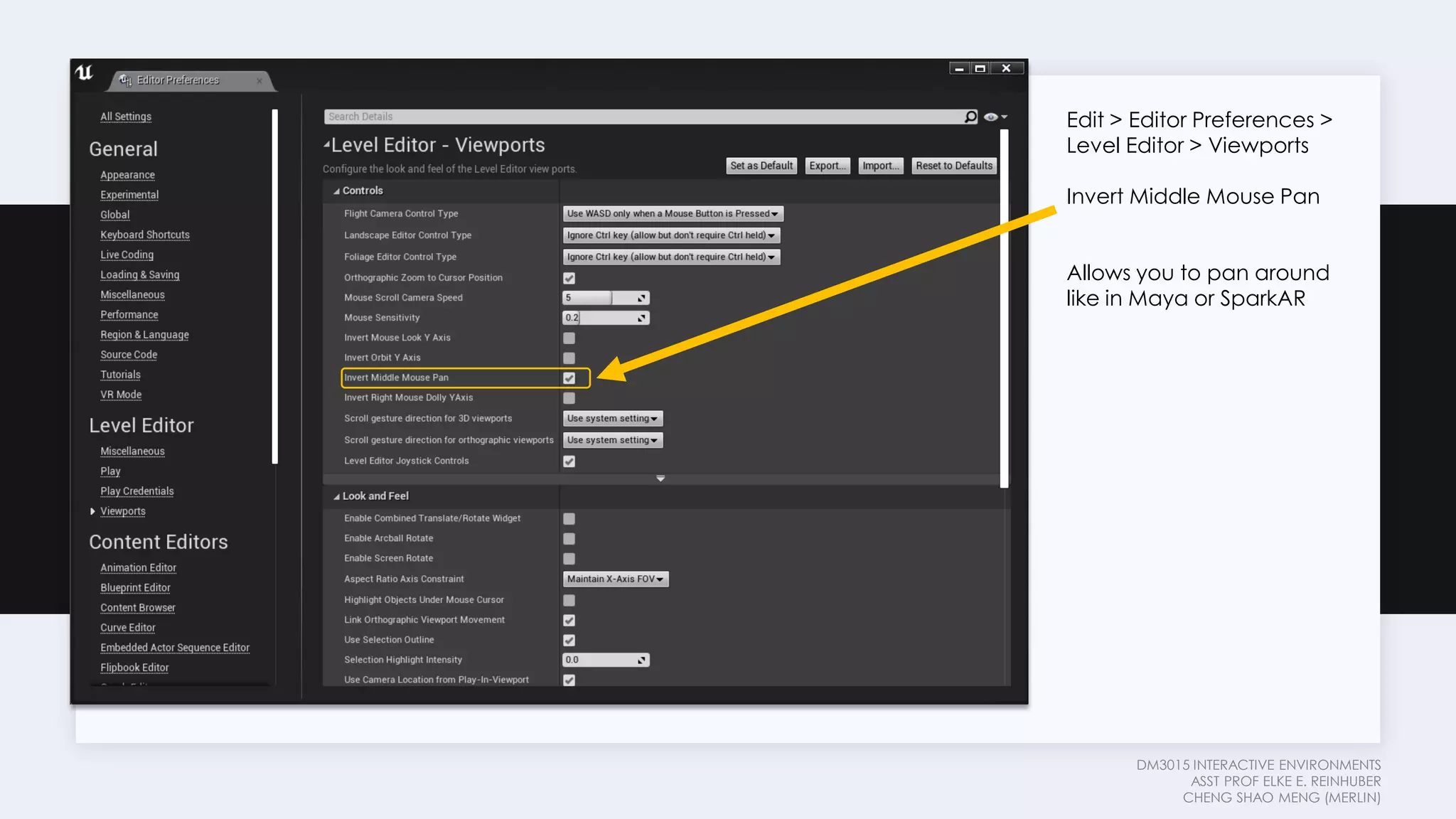Click Reset to Defaults button

point(954,166)
